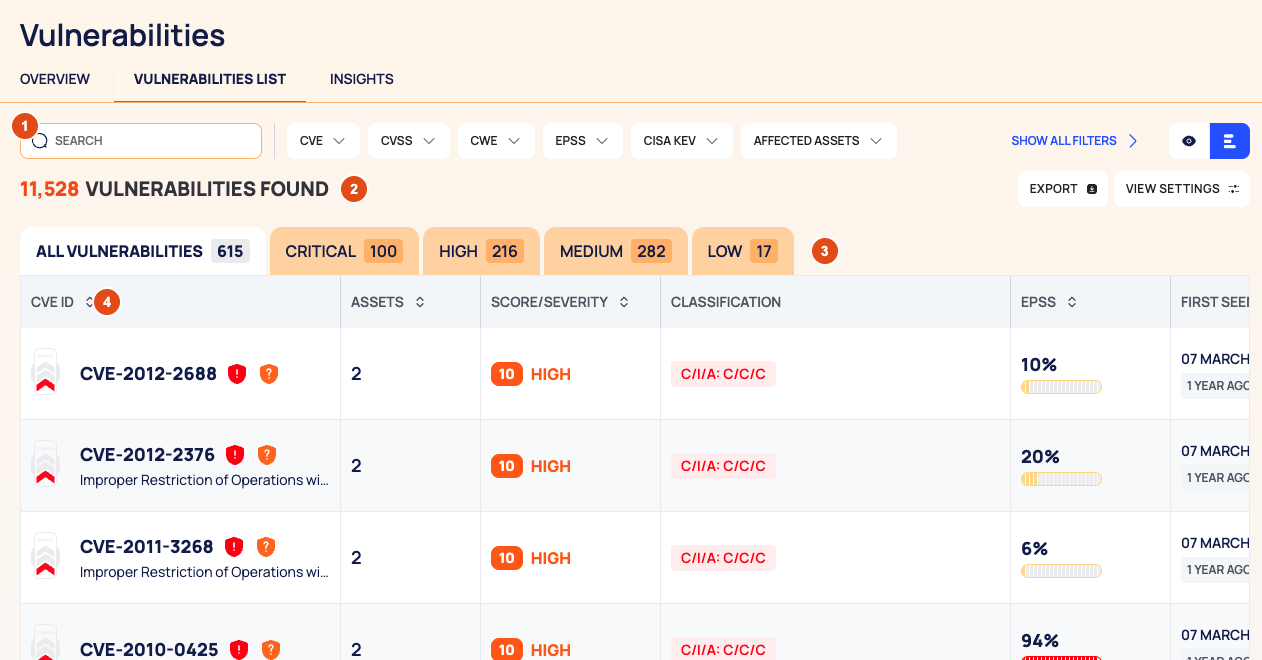The image size is (1262, 660).
Task: Click 10 HIGH score badge for CVE-2012-2376
Action: 531,466
